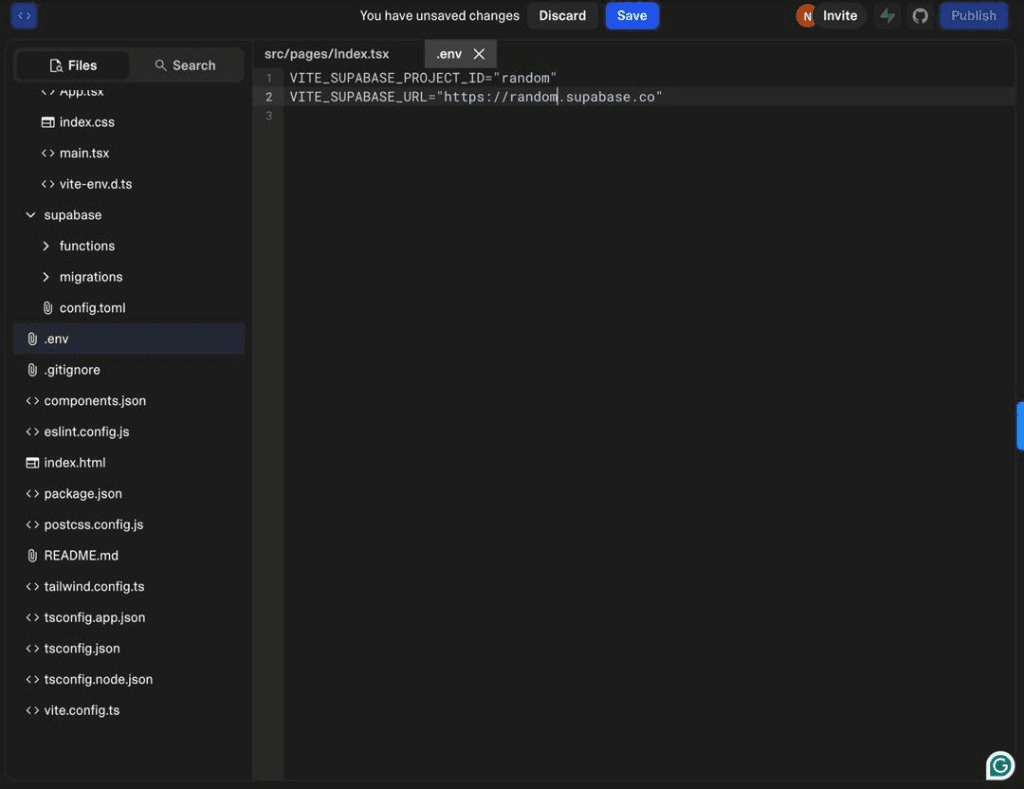Click the code icon beside tailwind.config.ts
Image resolution: width=1024 pixels, height=789 pixels.
coord(32,587)
